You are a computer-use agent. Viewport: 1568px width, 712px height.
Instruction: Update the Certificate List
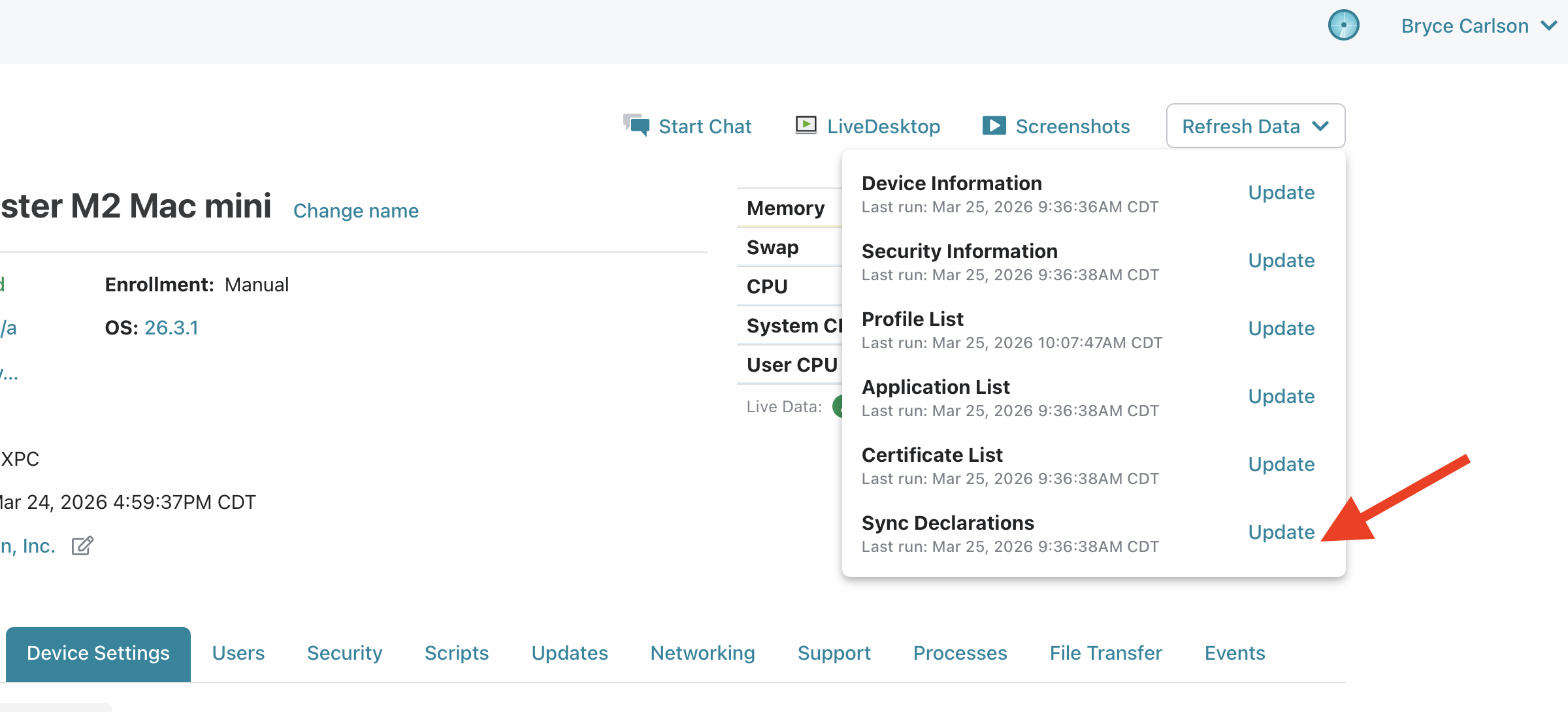1281,464
